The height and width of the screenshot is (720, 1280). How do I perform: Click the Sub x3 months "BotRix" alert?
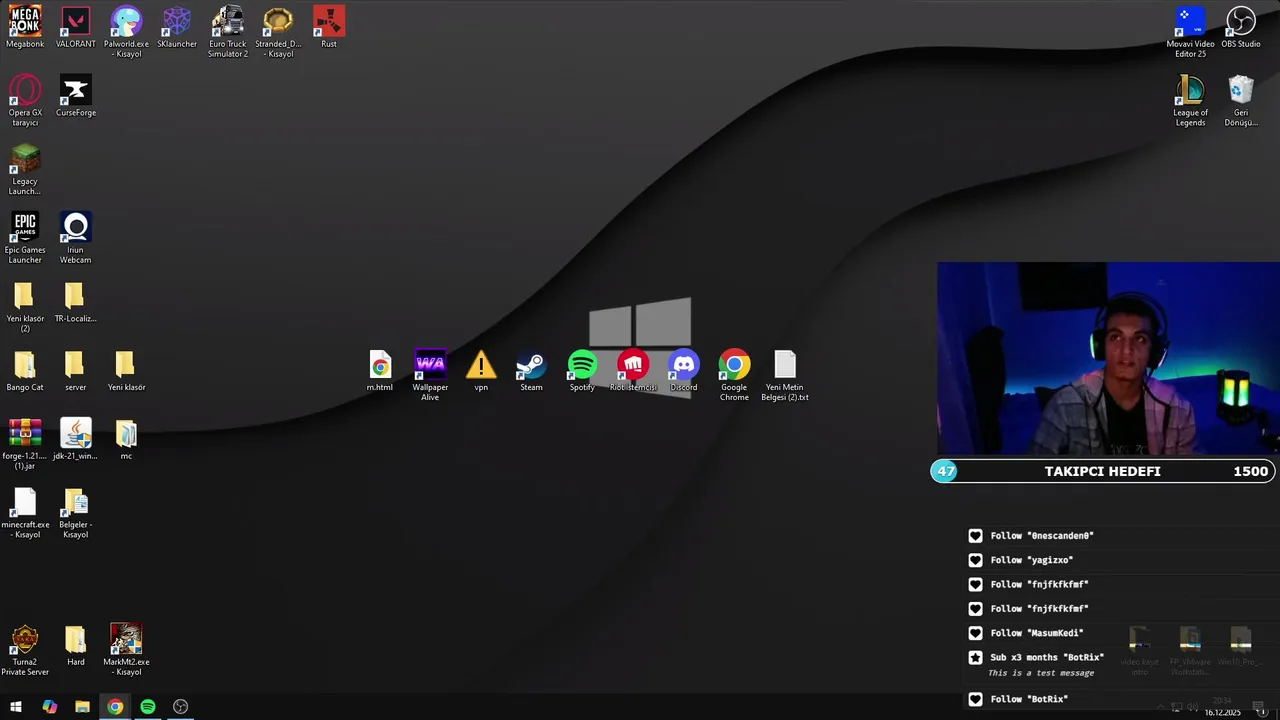point(1036,657)
